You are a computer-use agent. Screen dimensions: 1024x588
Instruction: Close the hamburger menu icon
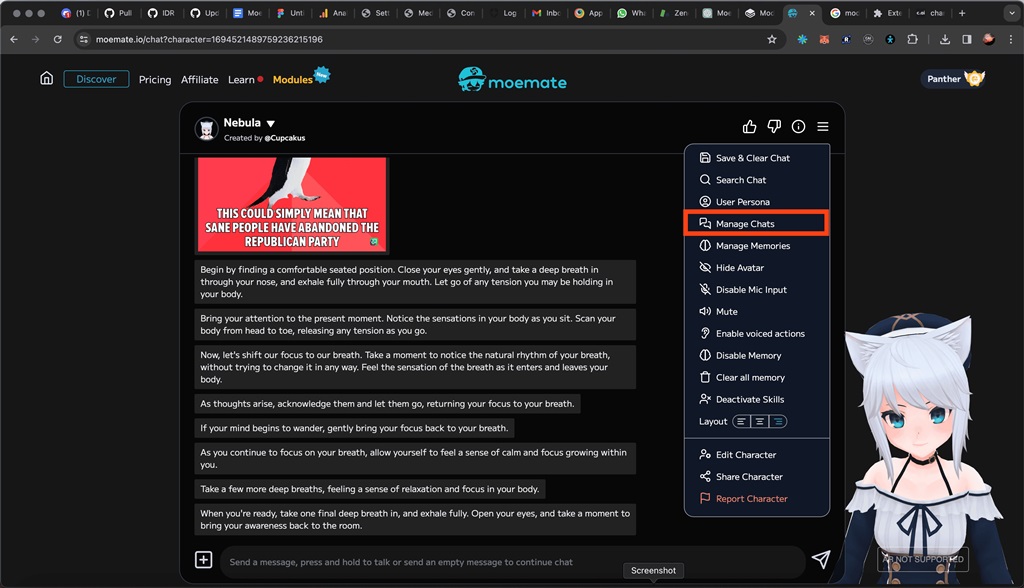click(x=822, y=127)
